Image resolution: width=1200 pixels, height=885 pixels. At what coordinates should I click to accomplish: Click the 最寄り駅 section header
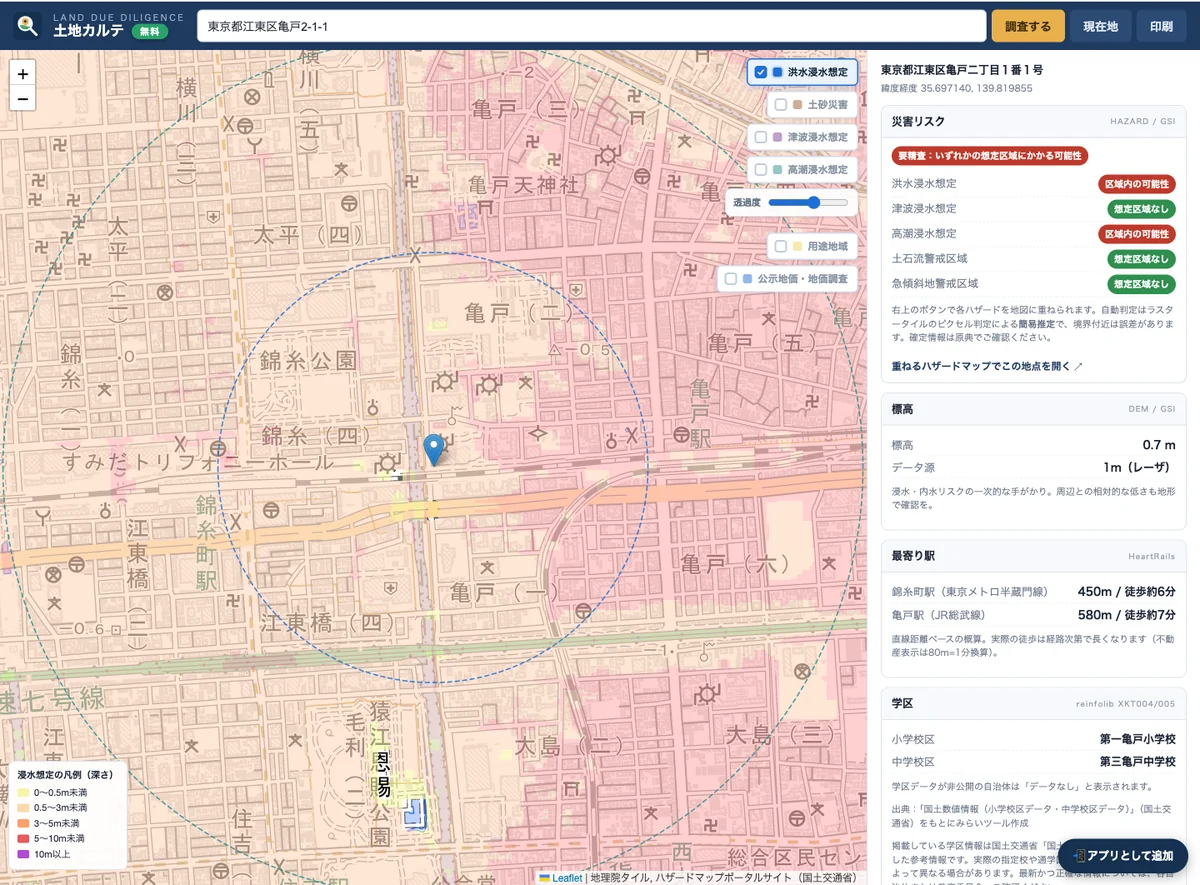1033,555
